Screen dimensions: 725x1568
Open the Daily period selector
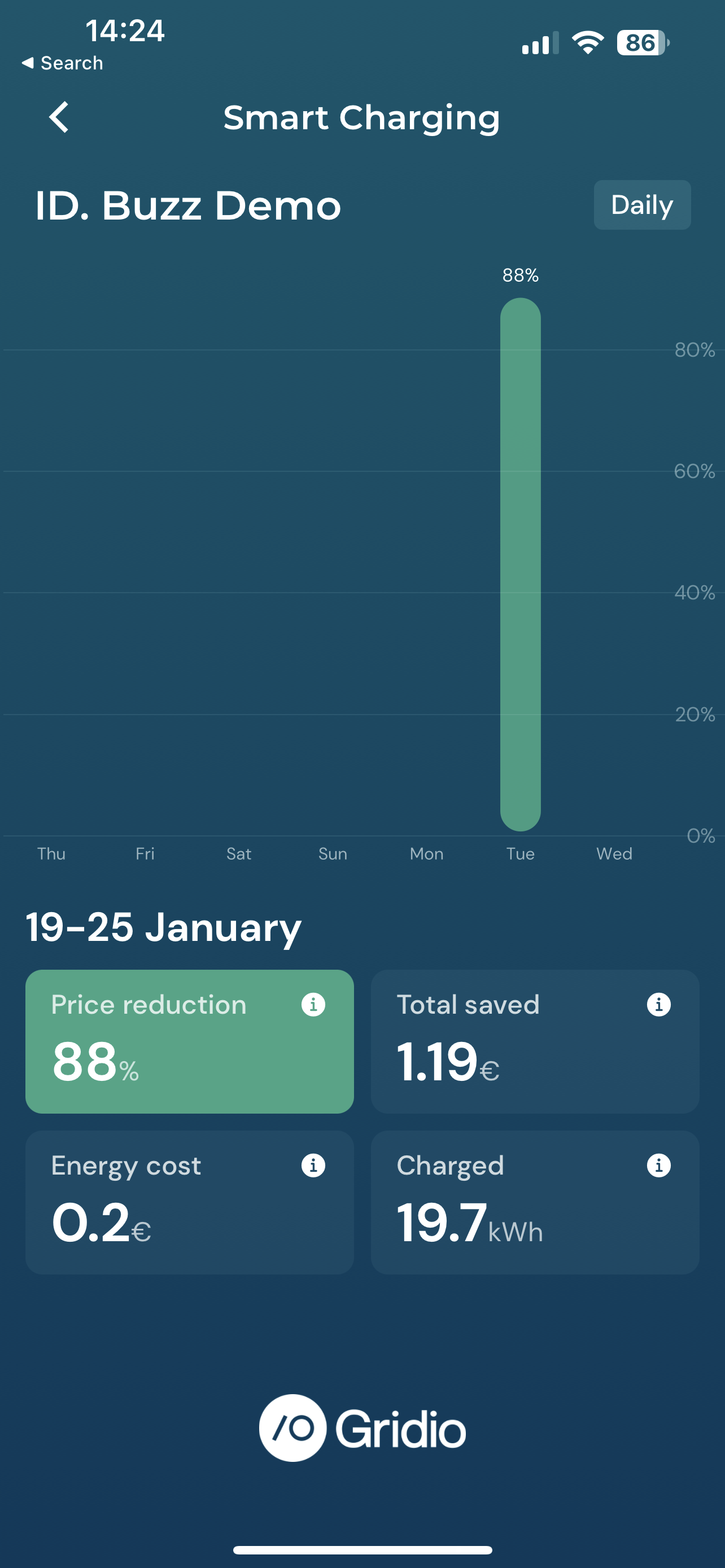641,205
